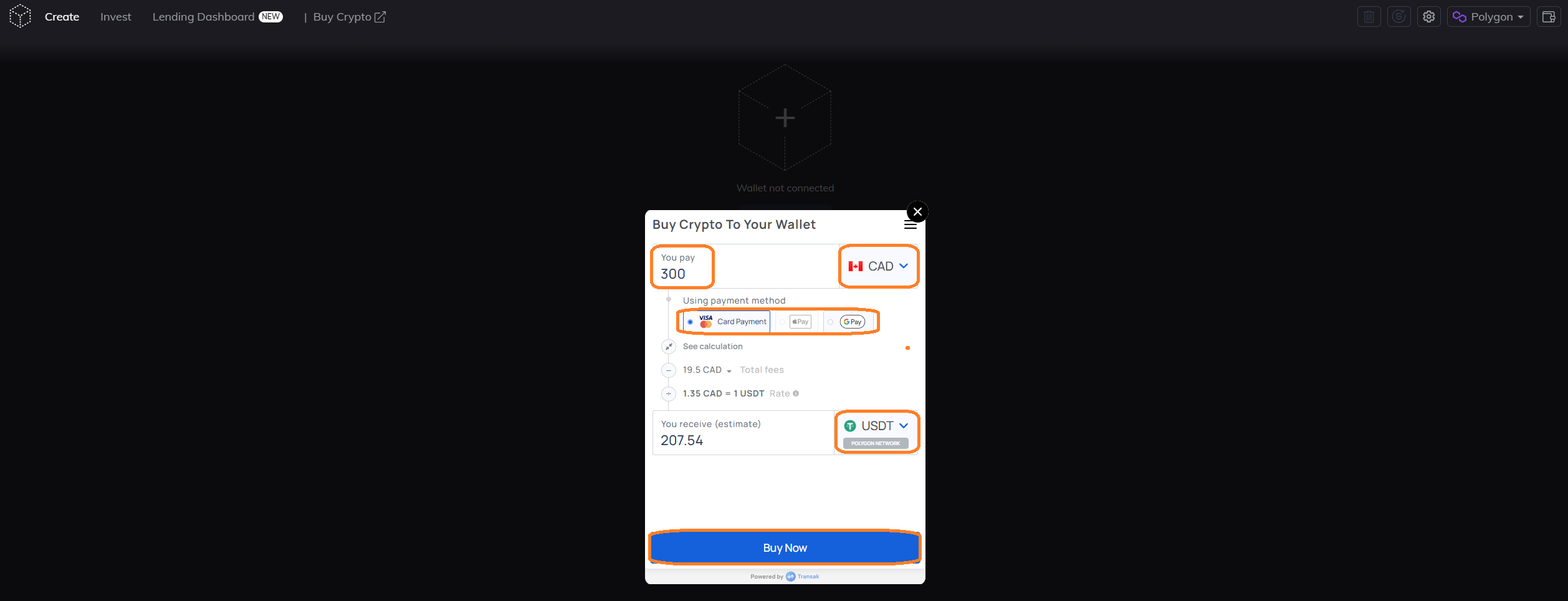Image resolution: width=1568 pixels, height=601 pixels.
Task: Click the cube logo in the header
Action: tap(20, 16)
